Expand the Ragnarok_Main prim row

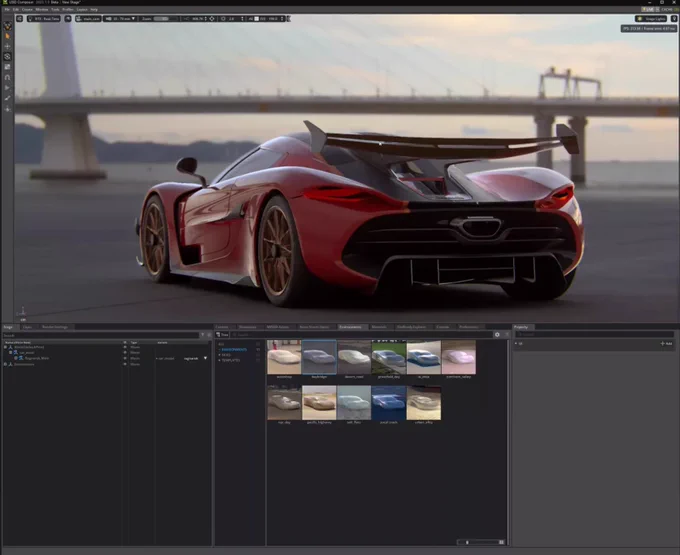(16, 359)
